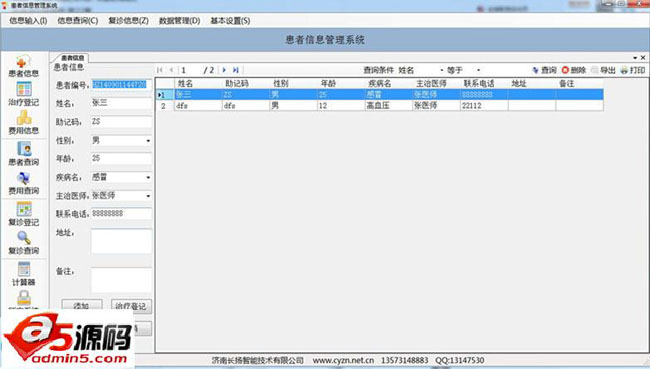The height and width of the screenshot is (369, 650).
Task: Sort by 助记码 column header
Action: coord(245,83)
